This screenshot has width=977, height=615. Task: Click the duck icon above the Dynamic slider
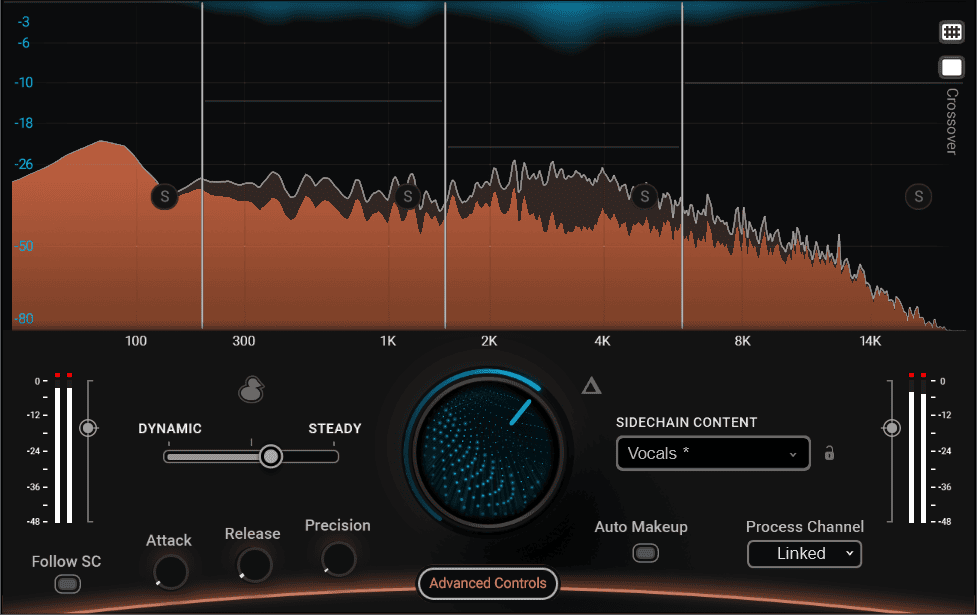click(x=251, y=390)
